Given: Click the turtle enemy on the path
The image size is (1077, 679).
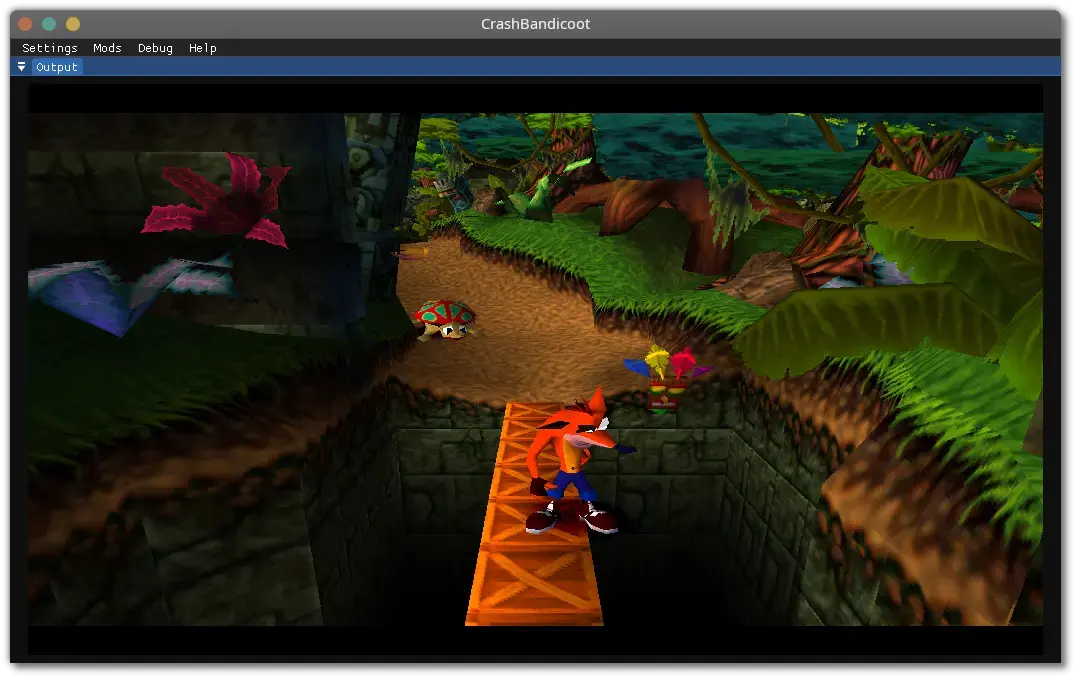Looking at the screenshot, I should [446, 319].
